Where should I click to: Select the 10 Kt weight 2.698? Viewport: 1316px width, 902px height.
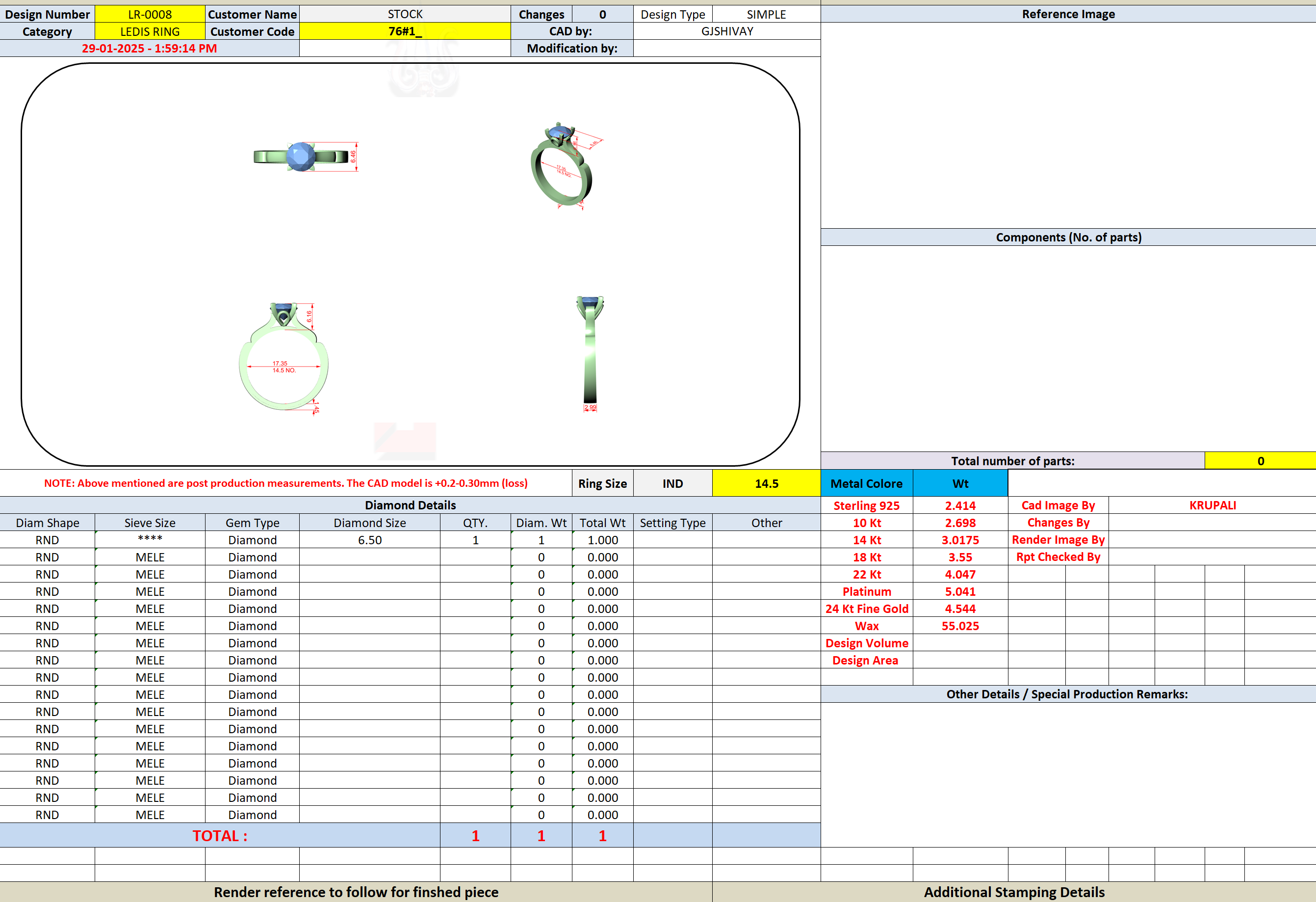pos(960,522)
